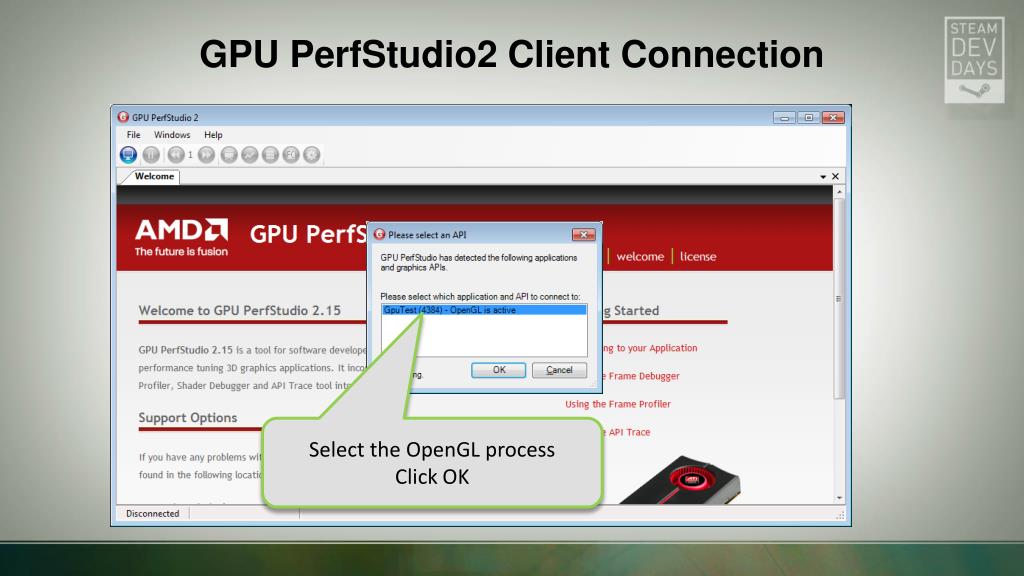This screenshot has height=576, width=1024.
Task: Click the greyed Pause toolbar icon
Action: (x=151, y=155)
